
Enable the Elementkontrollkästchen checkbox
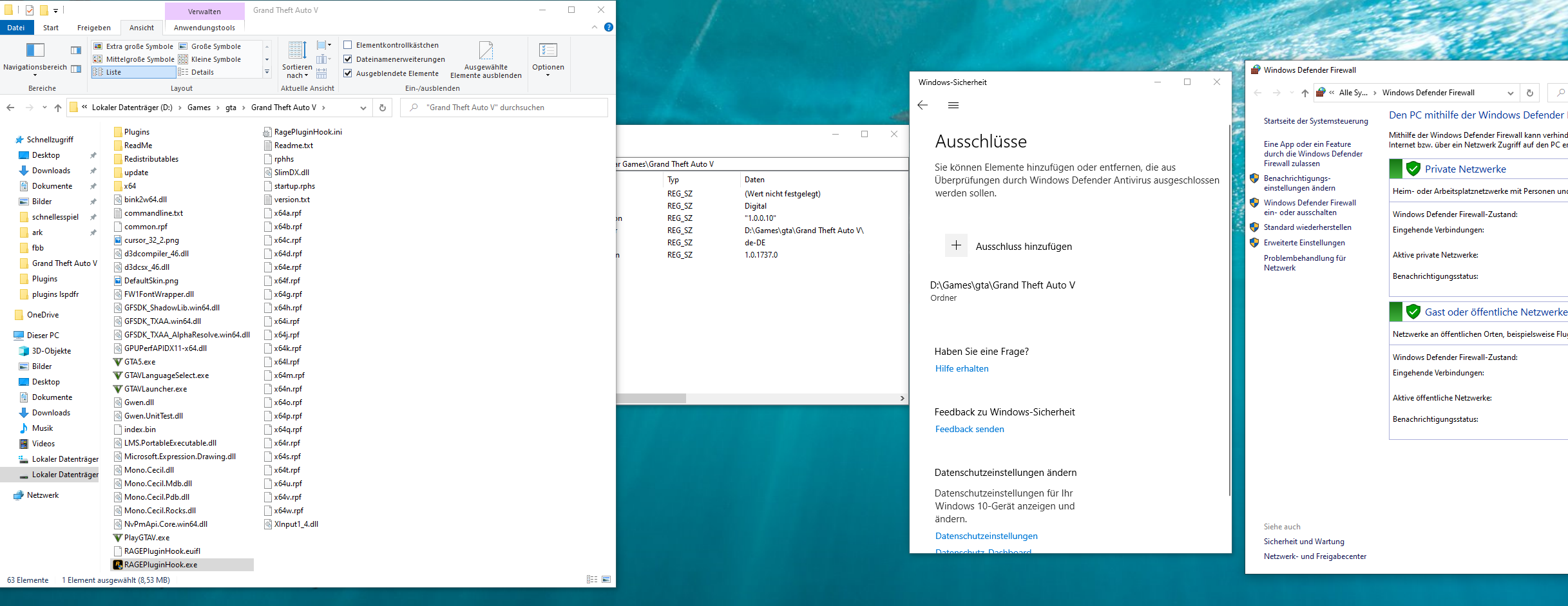coord(348,44)
